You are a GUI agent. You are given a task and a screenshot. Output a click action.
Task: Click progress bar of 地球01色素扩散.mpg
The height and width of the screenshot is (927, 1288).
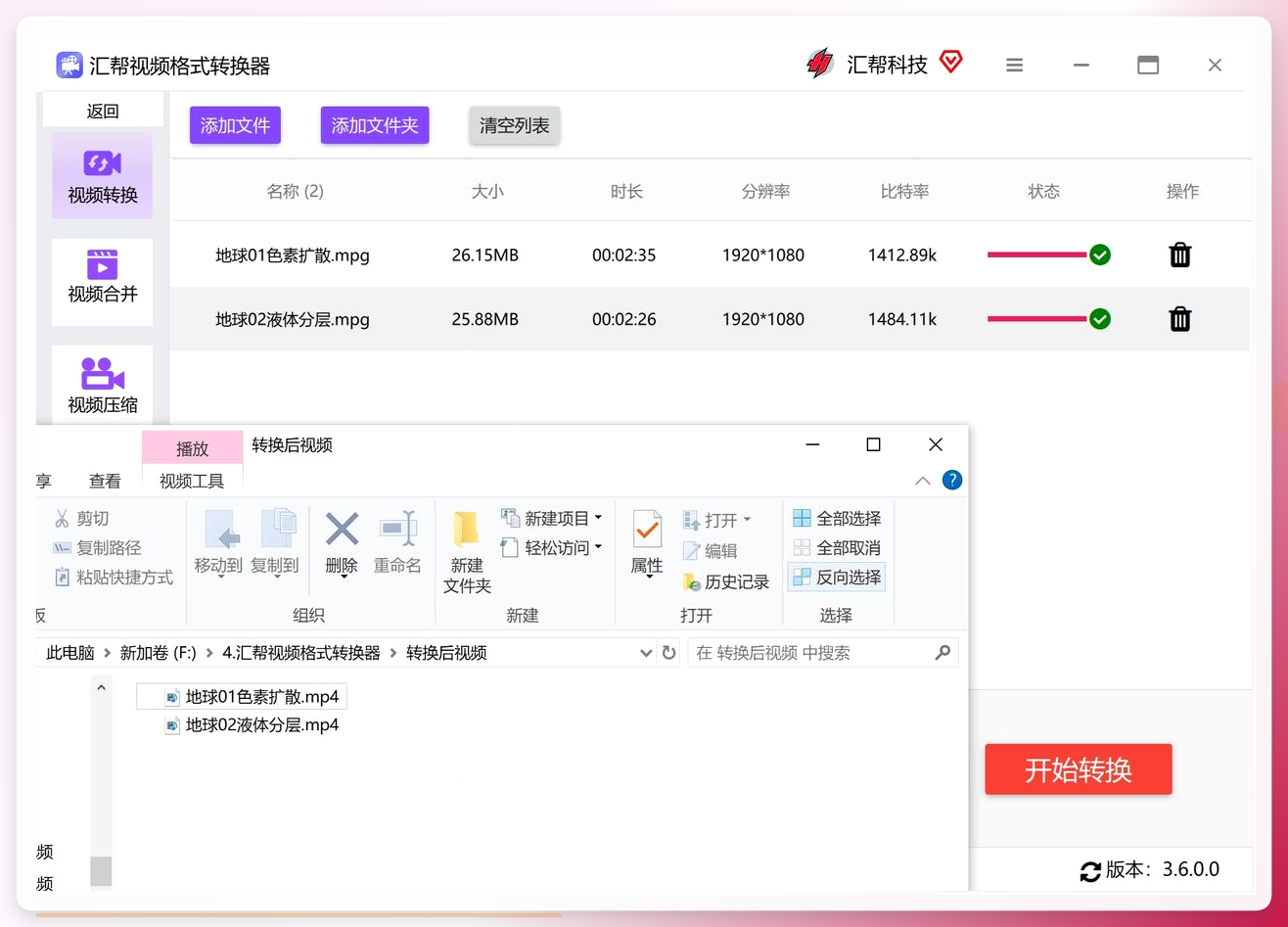1037,255
